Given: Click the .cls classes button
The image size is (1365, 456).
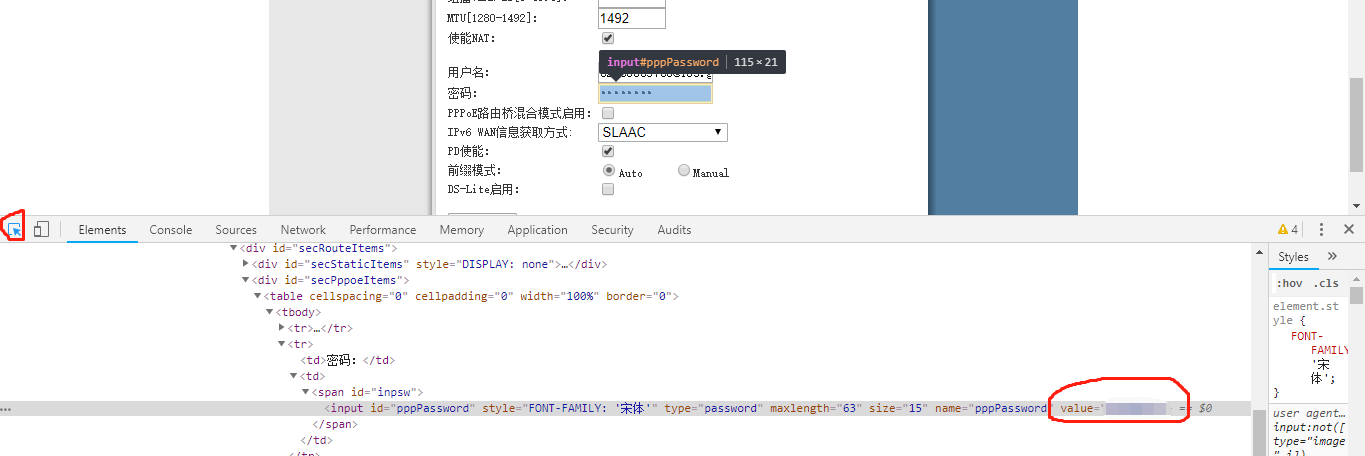Looking at the screenshot, I should (1326, 283).
